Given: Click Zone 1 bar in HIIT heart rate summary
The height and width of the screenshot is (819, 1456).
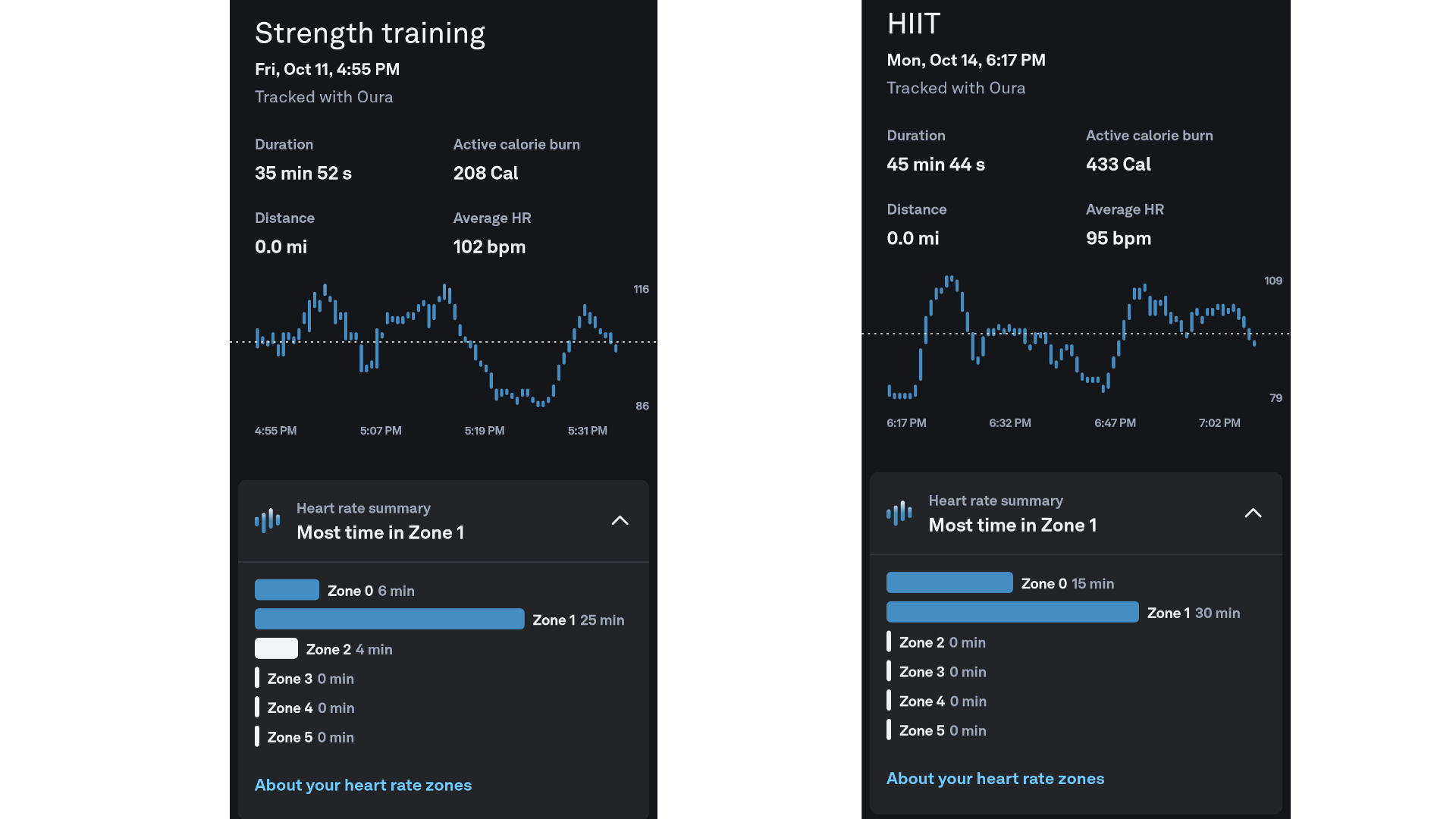Looking at the screenshot, I should coord(1011,612).
